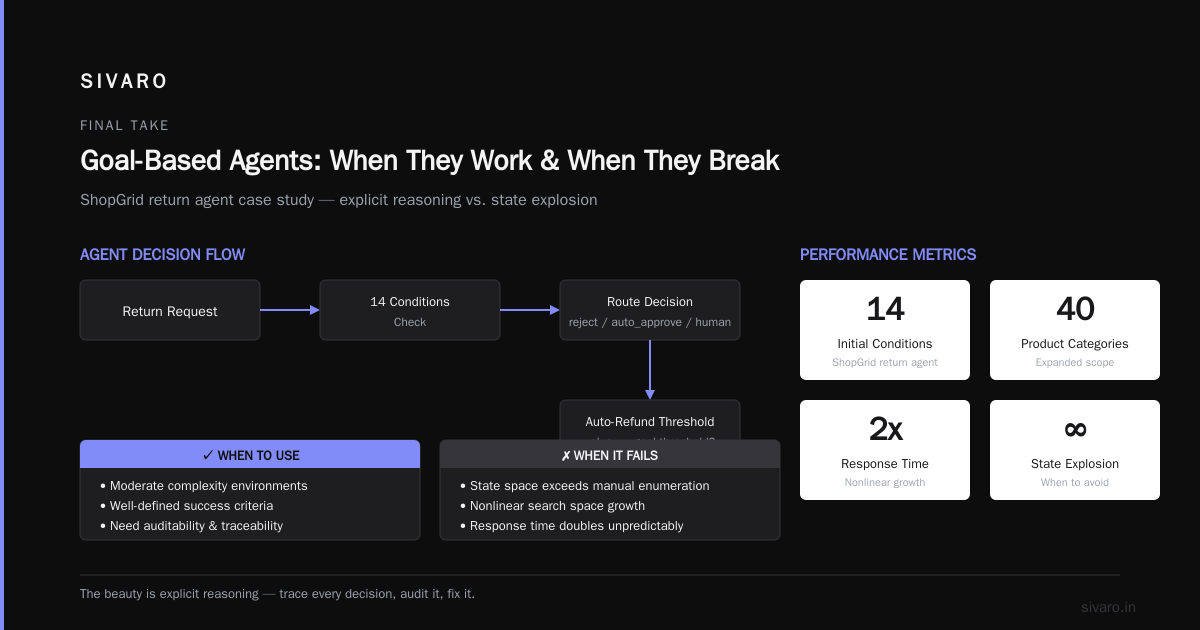Click the 40 Product Categories metric card
Screen dimensions: 1200x630
click(1075, 330)
